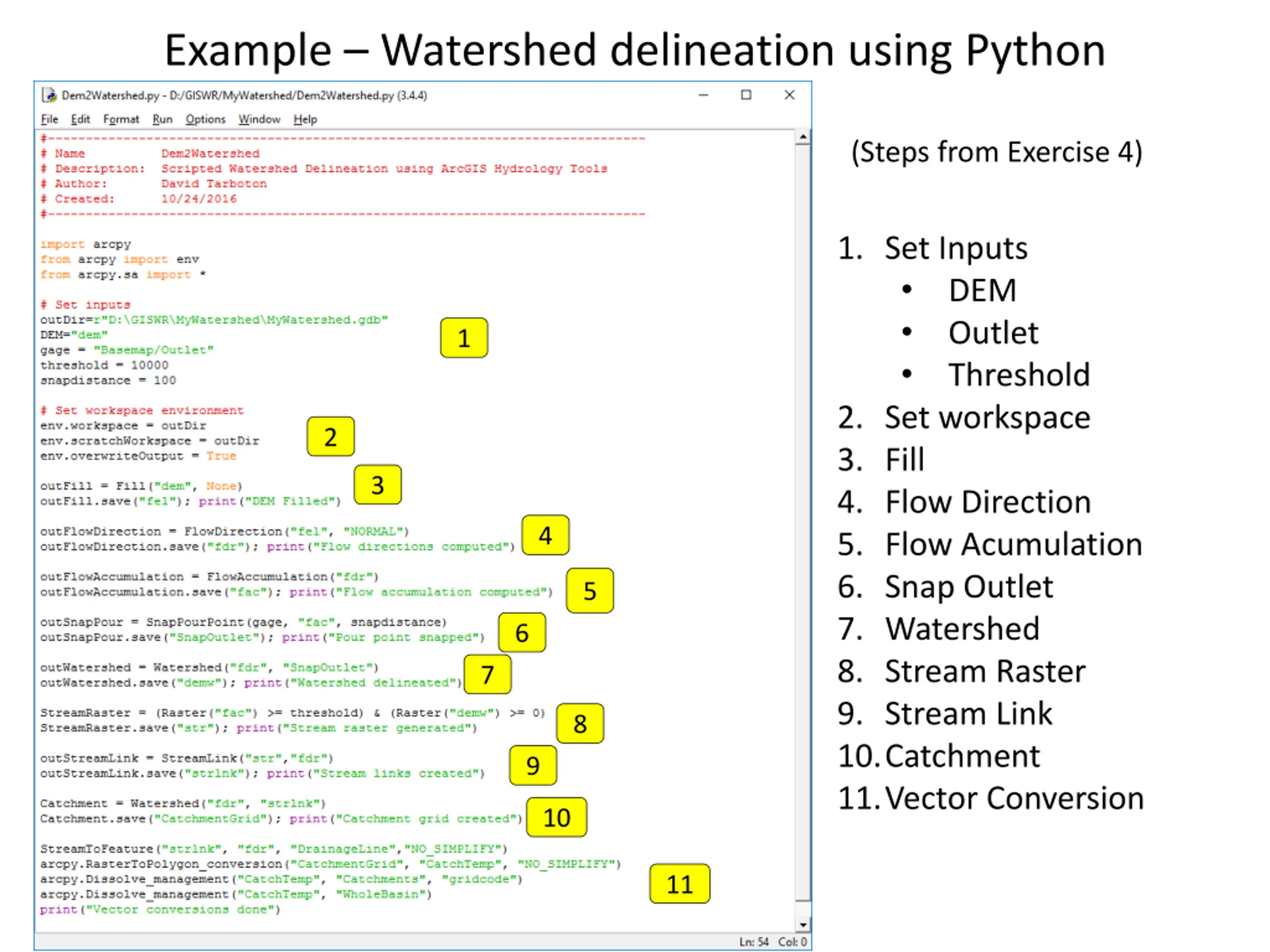Screen dimensions: 1270x952
Task: Click the Dissolve_management line with "gridcode"
Action: (281, 879)
